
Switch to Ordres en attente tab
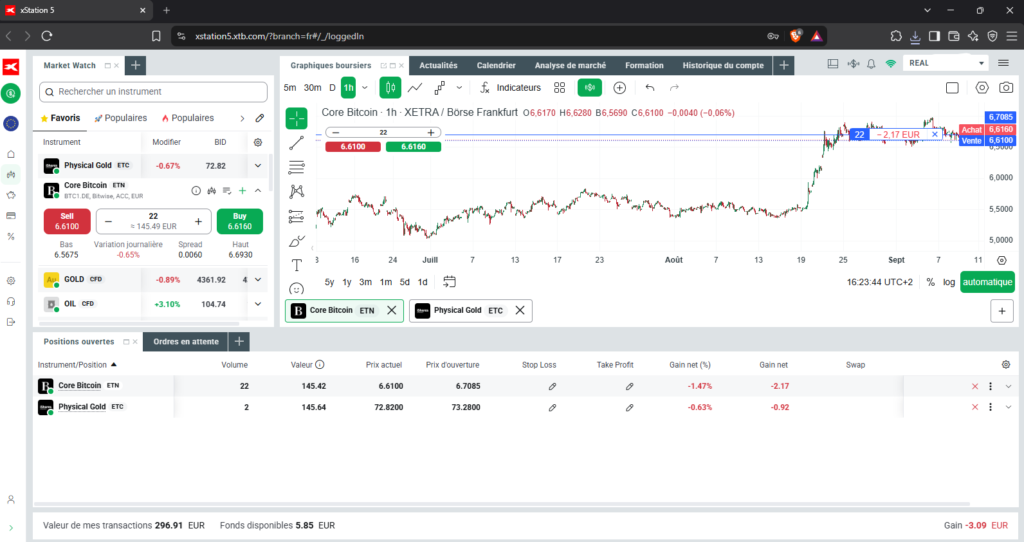point(186,342)
